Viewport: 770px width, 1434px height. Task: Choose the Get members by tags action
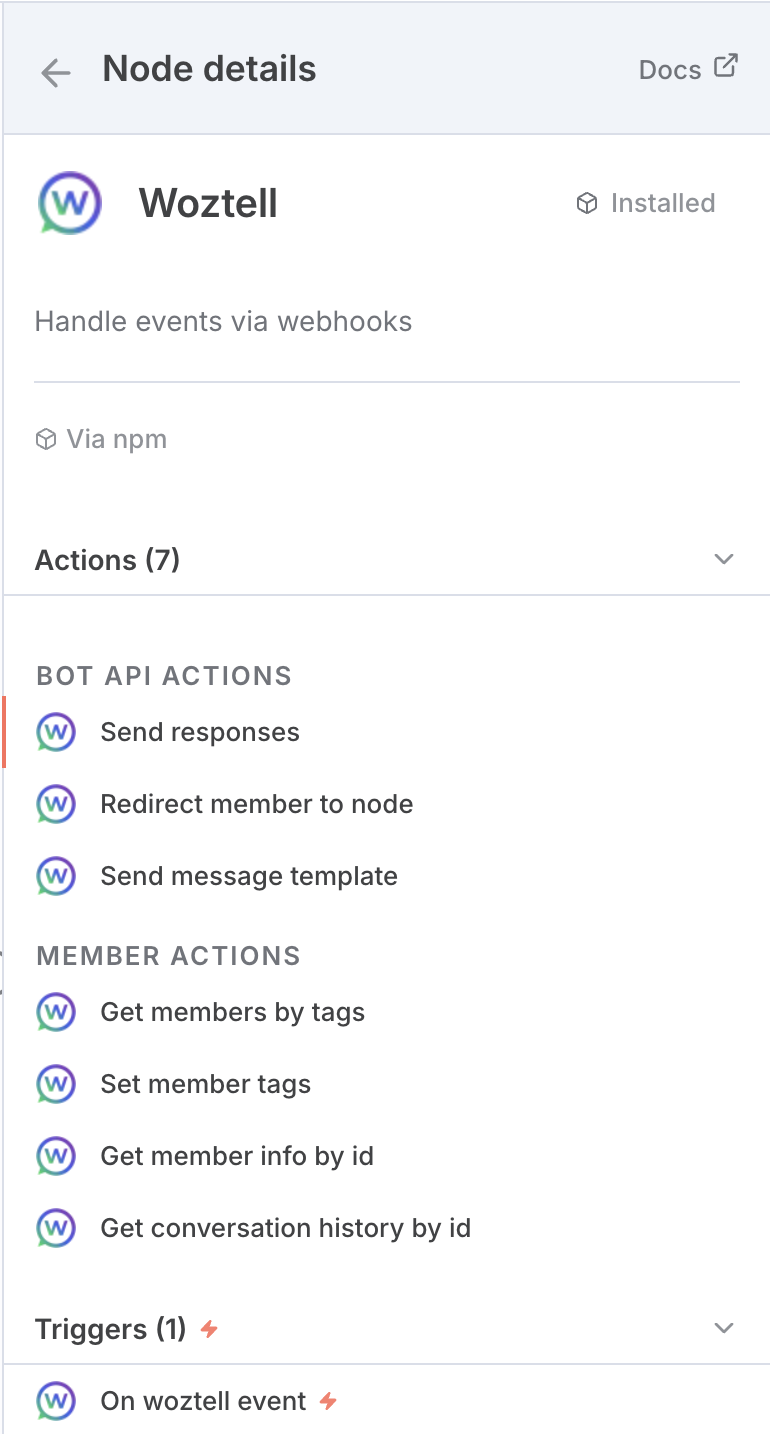click(232, 1012)
